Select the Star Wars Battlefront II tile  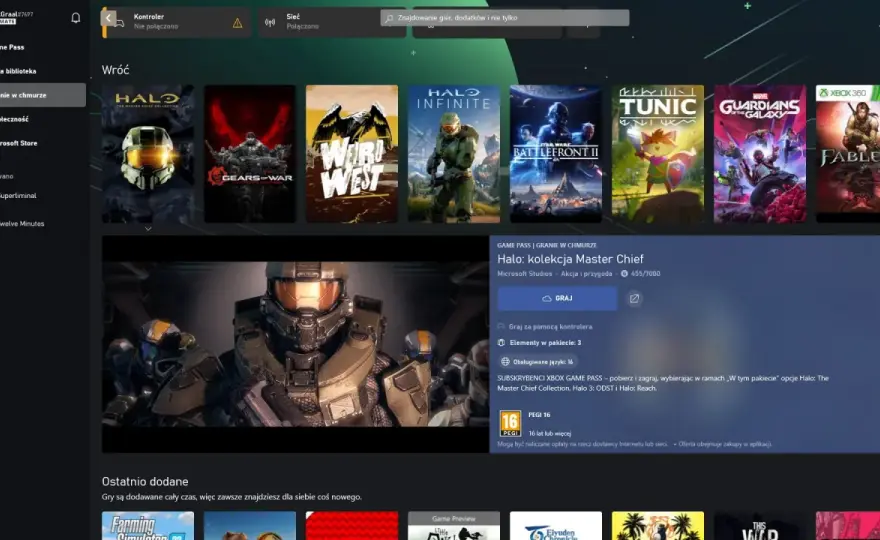click(x=556, y=154)
